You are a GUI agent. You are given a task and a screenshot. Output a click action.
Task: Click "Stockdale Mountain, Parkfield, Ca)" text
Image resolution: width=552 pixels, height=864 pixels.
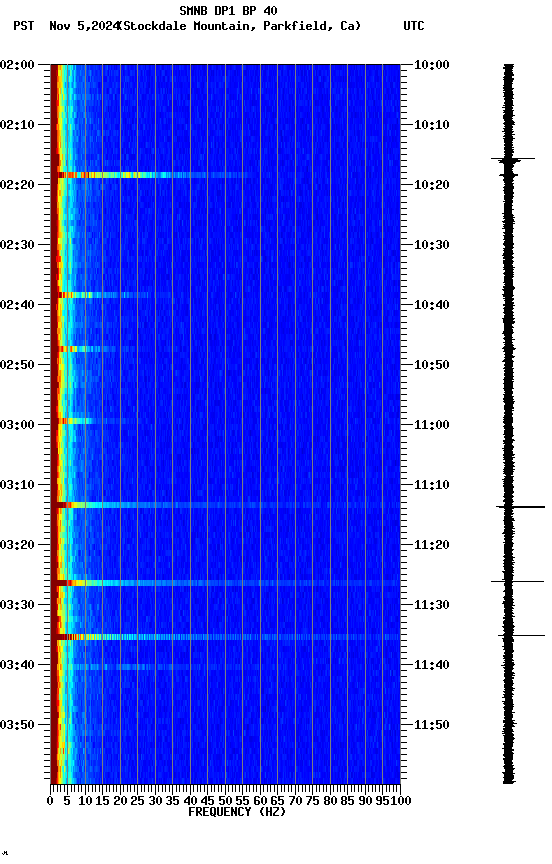tap(240, 26)
